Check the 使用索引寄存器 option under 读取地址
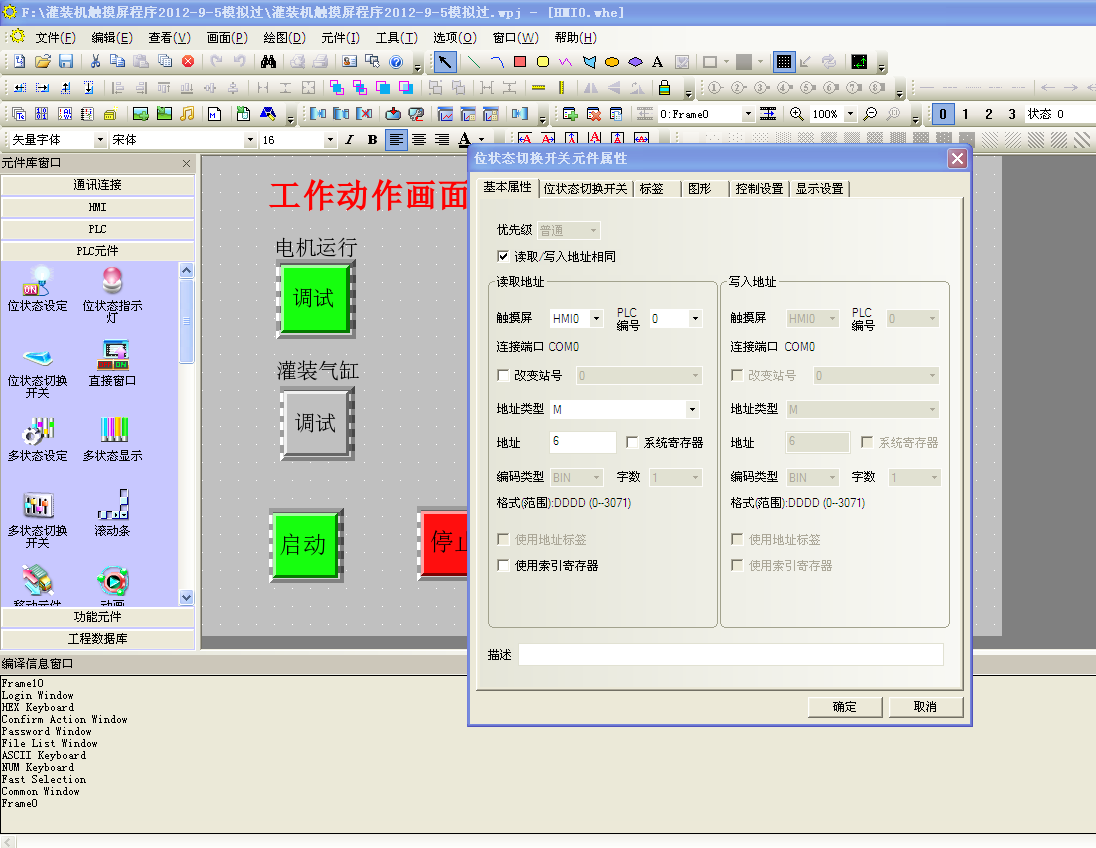The height and width of the screenshot is (848, 1096). (503, 566)
